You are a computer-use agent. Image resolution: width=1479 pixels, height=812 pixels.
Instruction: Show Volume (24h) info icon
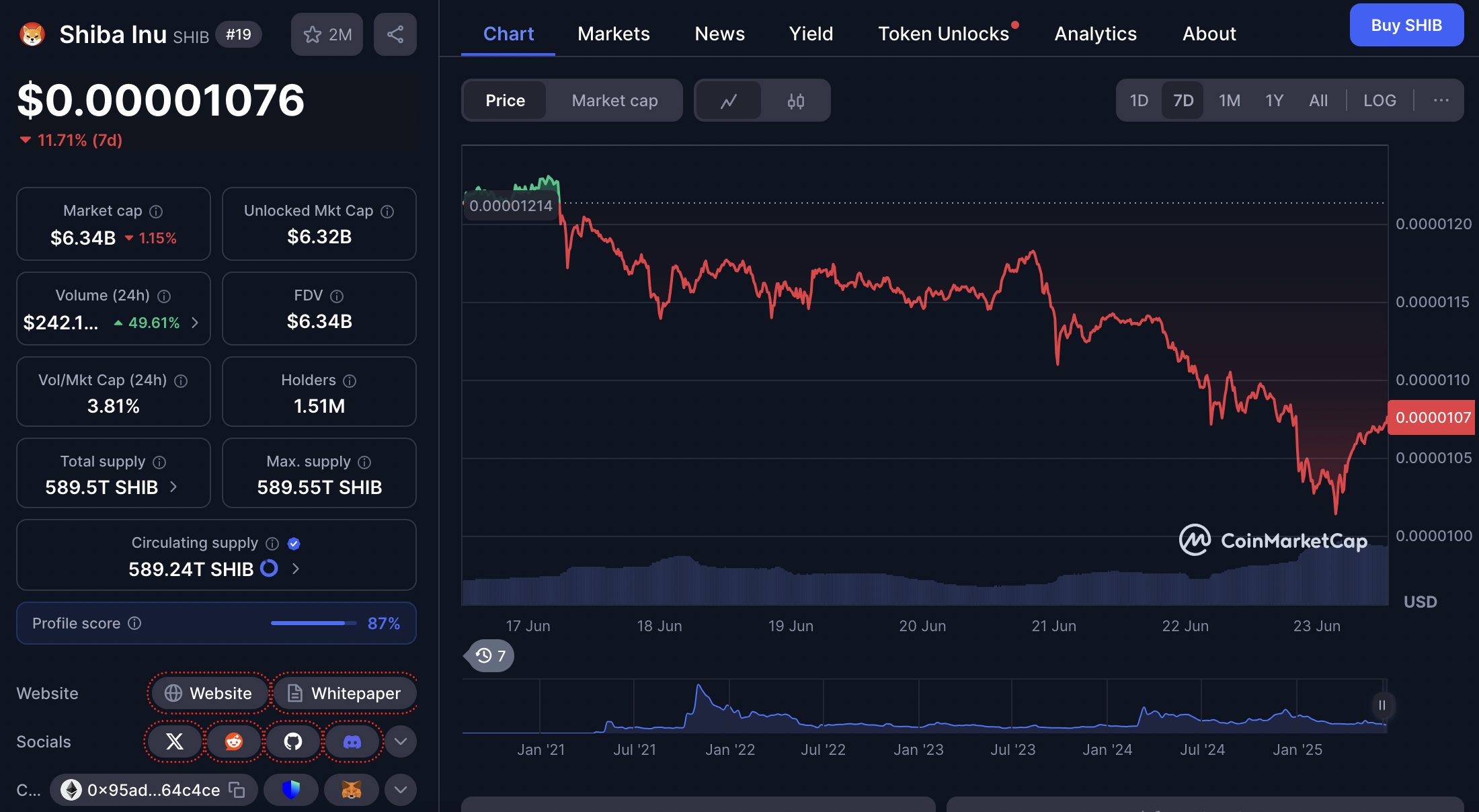(x=164, y=296)
